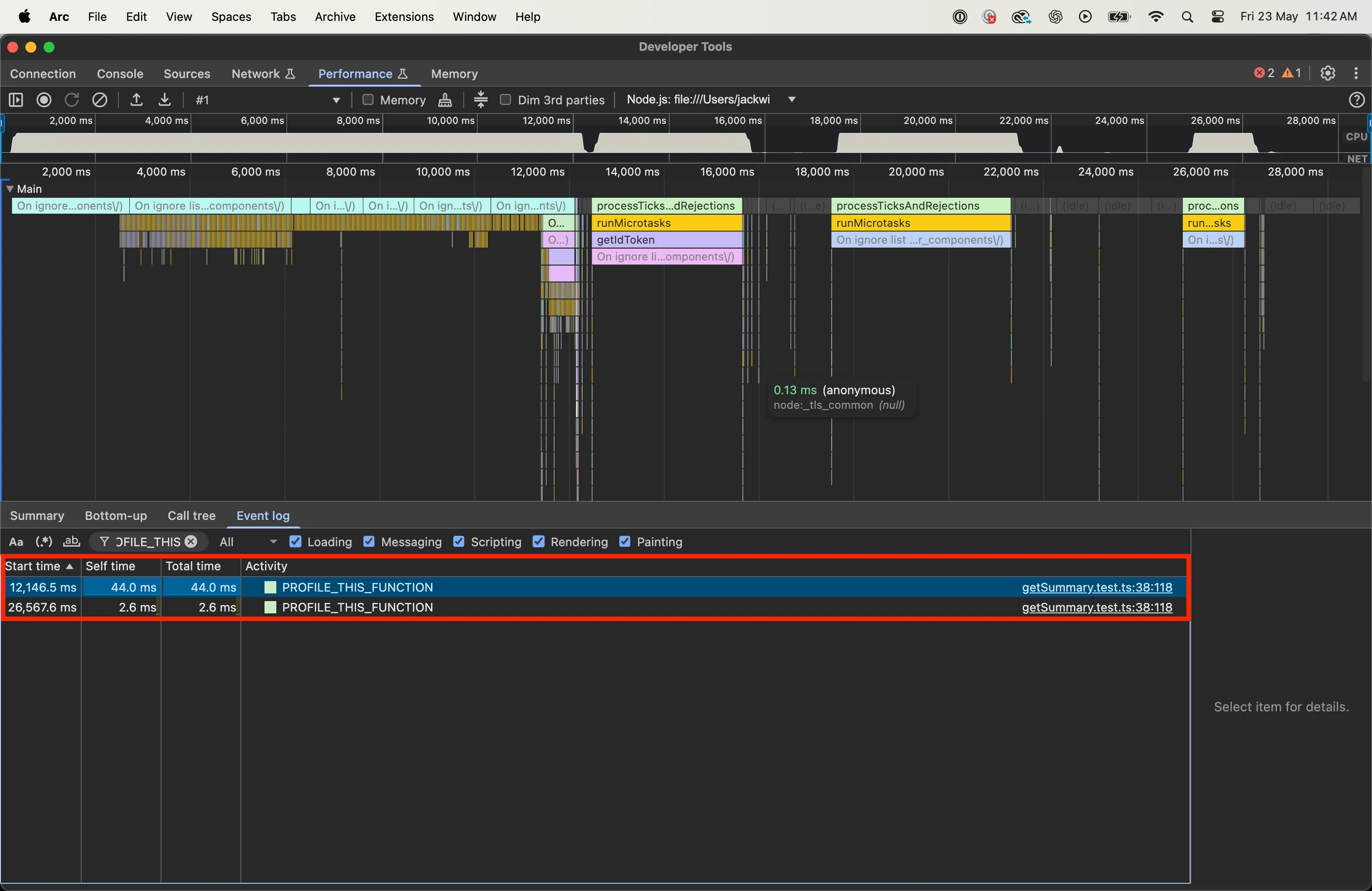Click the Total time column header
This screenshot has height=891, width=1372.
[x=201, y=566]
